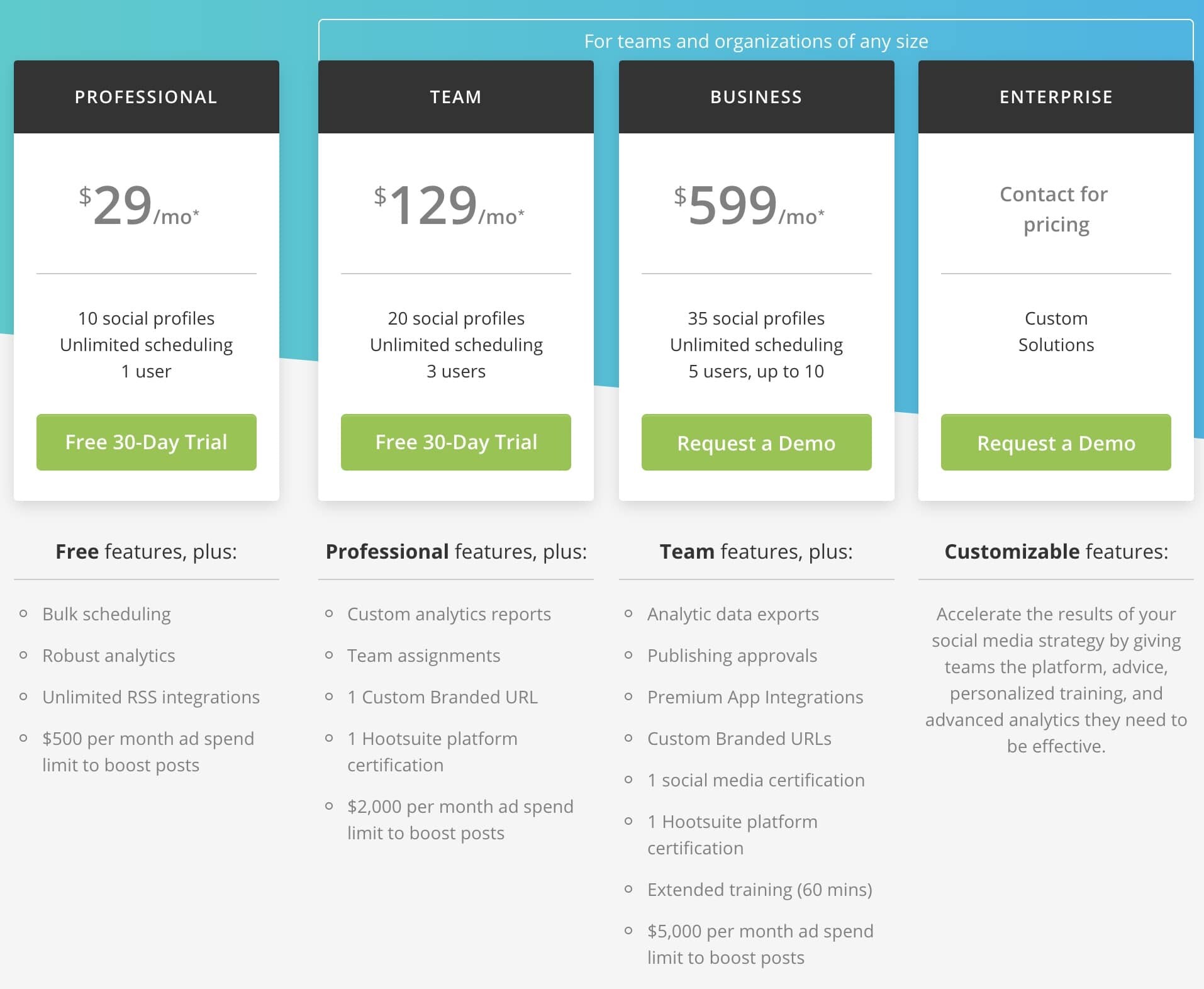Click 'Premium App Integrations' feature item
This screenshot has height=989, width=1204.
pyautogui.click(x=755, y=697)
